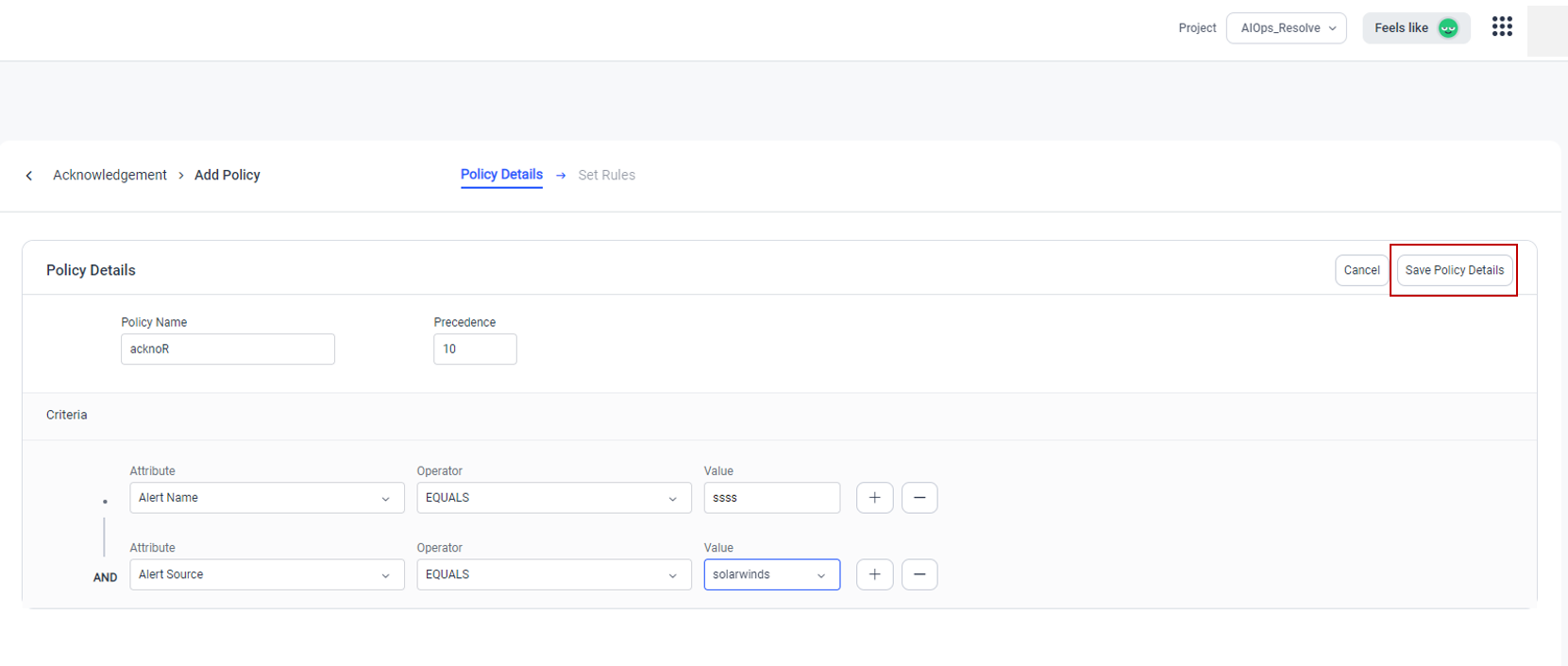Add a criterion after the Alert Source row

pos(874,574)
